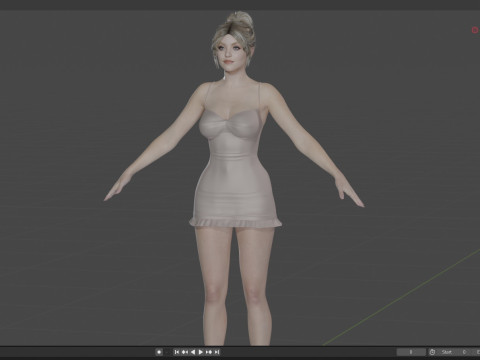Click the current frame number field

411,352
